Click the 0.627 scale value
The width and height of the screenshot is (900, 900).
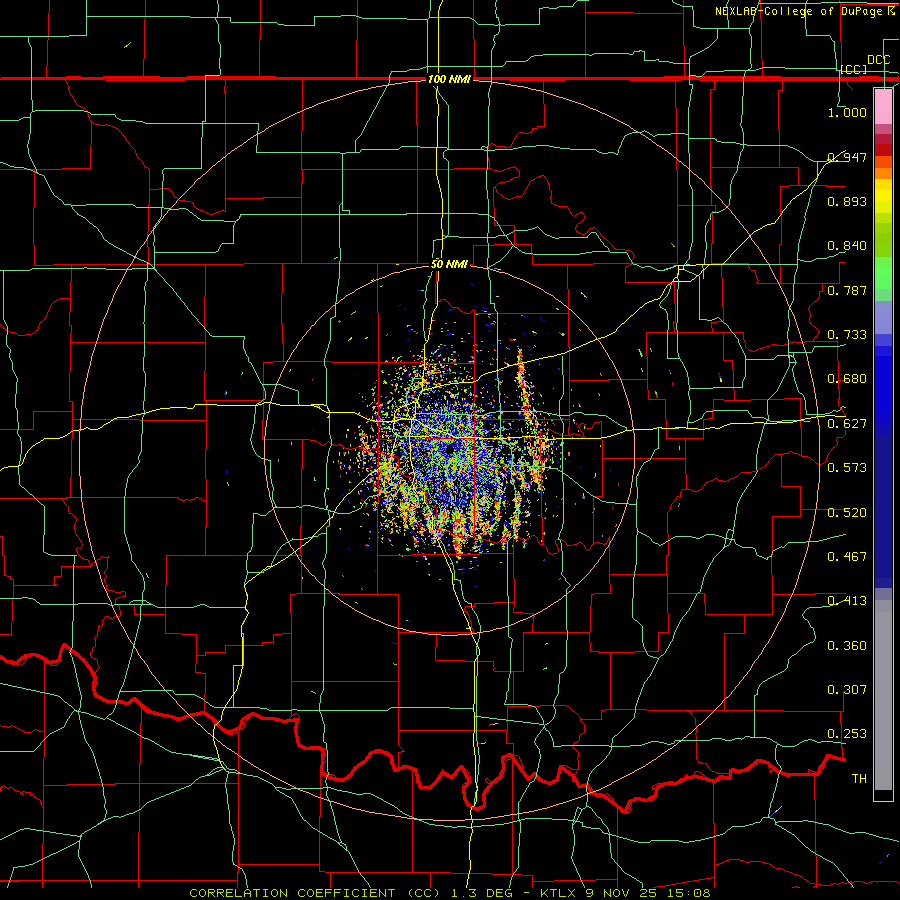[x=847, y=423]
